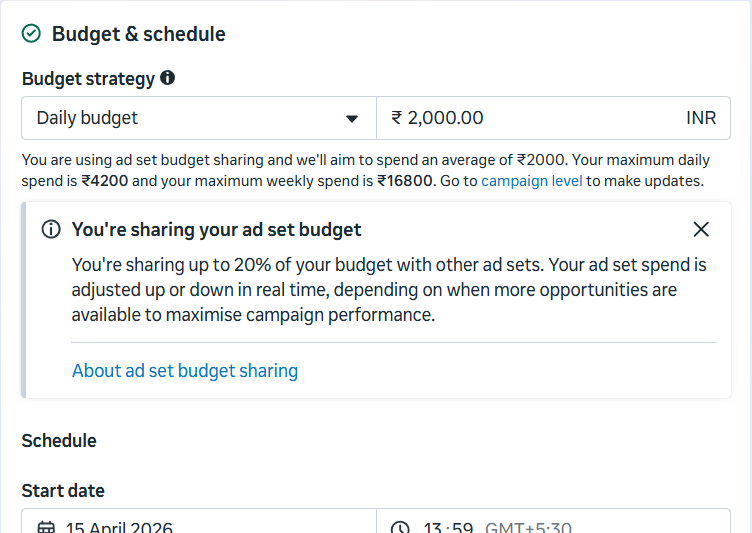
Task: Click the GMT+5:30 timezone text
Action: (x=528, y=527)
